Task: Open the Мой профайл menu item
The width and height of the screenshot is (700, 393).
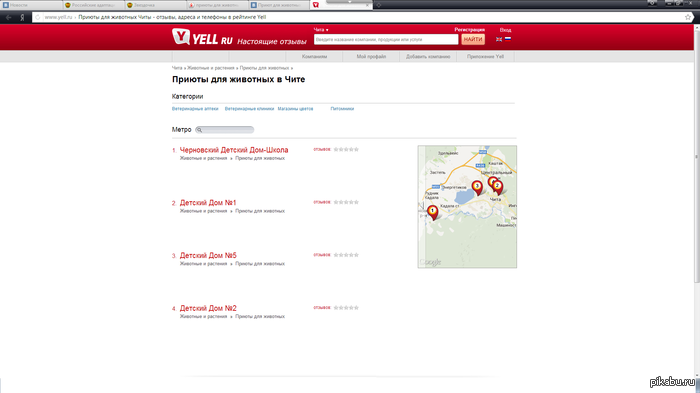Action: click(371, 57)
